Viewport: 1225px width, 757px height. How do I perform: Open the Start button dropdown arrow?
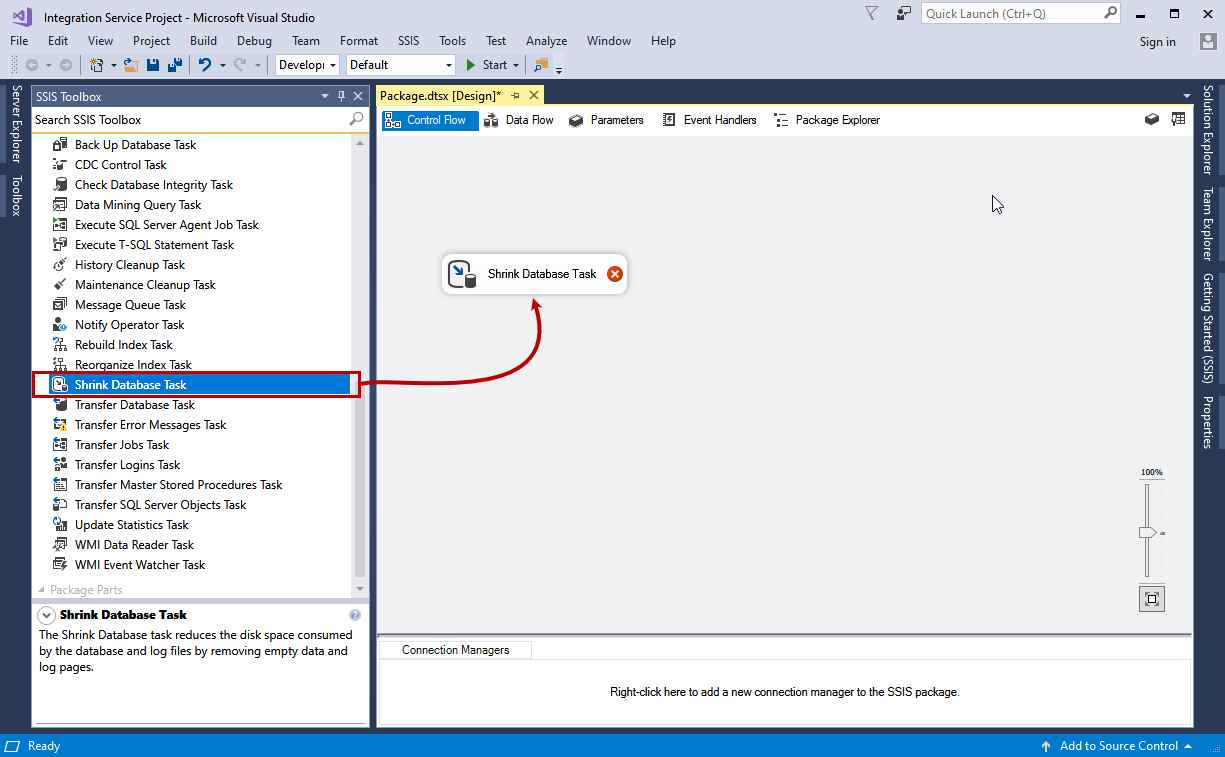click(x=516, y=65)
